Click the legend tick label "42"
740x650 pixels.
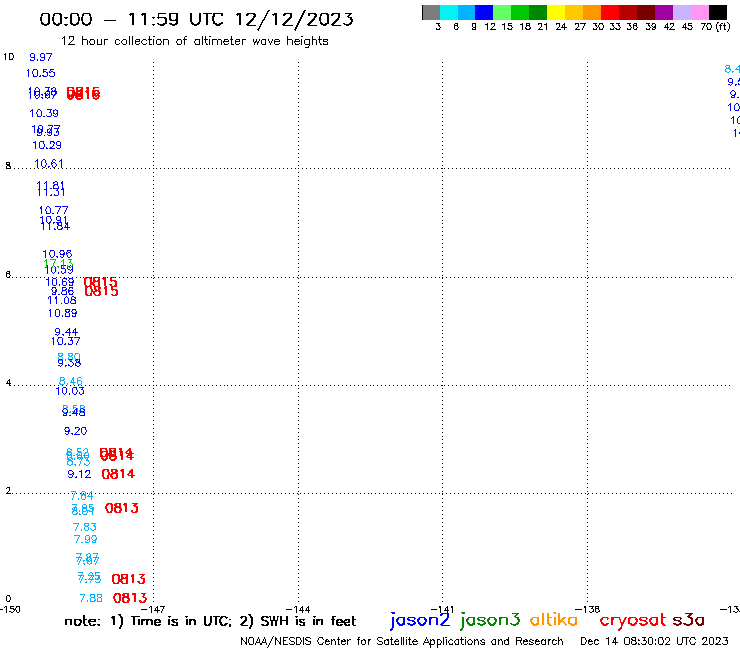(669, 27)
